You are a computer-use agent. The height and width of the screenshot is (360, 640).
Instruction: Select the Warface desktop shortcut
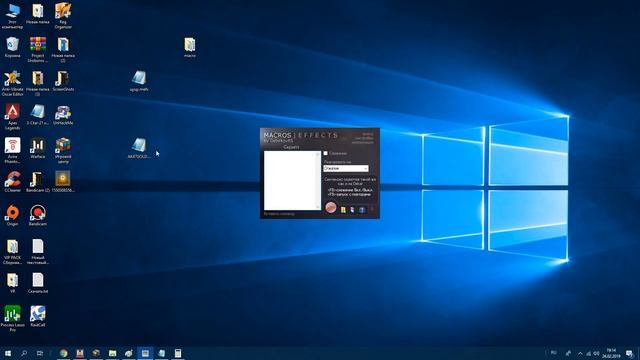(38, 148)
